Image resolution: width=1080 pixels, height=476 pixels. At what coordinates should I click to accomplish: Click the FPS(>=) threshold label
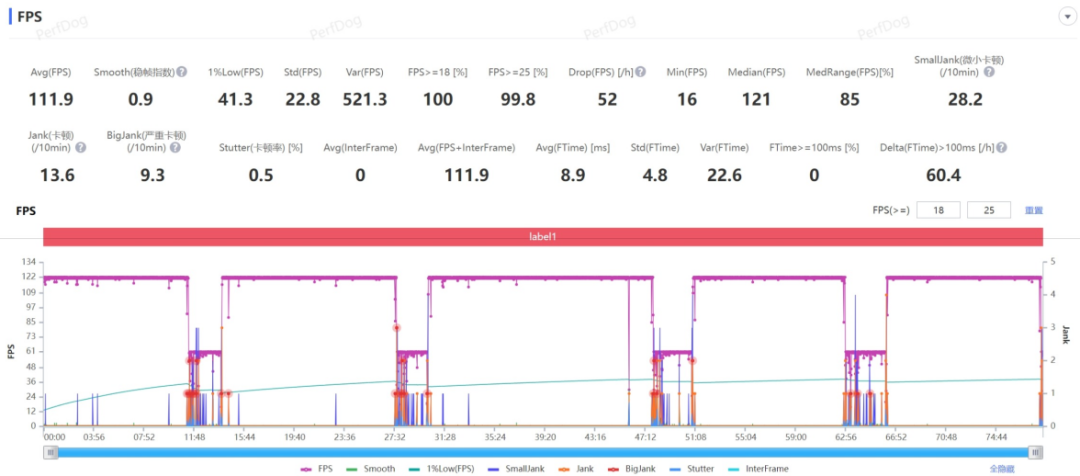[x=891, y=210]
